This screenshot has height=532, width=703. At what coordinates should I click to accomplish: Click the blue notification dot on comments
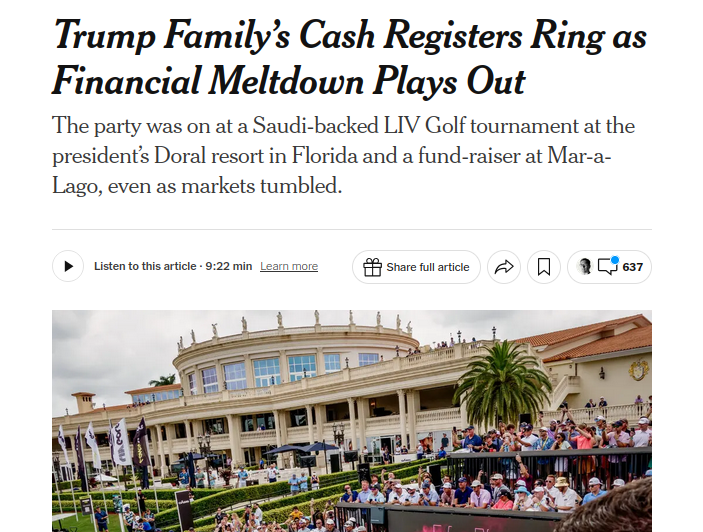coord(615,260)
